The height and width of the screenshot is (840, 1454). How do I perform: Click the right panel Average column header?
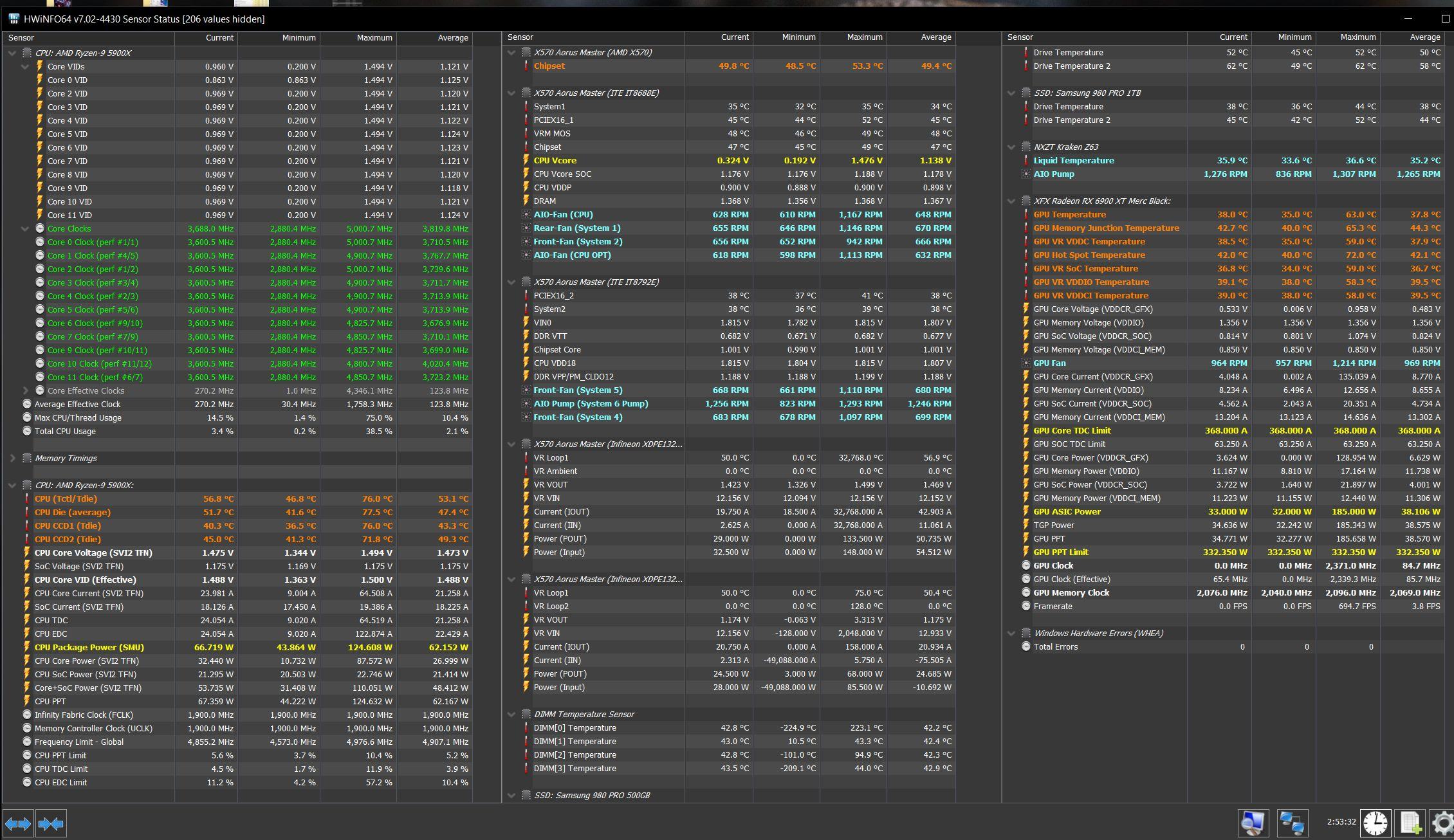pyautogui.click(x=1412, y=37)
